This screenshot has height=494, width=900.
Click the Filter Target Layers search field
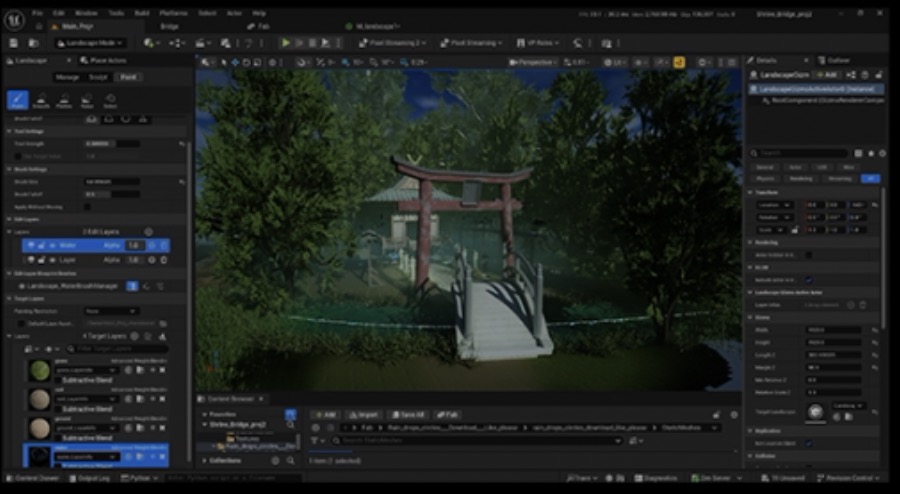click(117, 349)
